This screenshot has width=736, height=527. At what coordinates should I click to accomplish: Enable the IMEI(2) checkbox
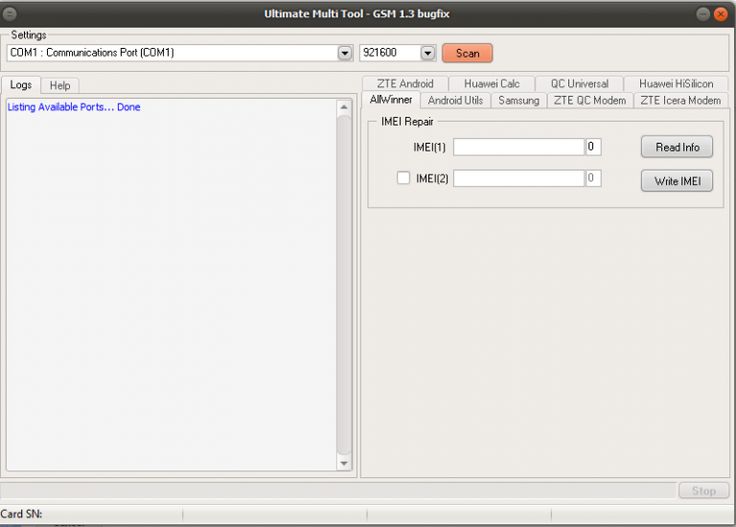pyautogui.click(x=403, y=178)
